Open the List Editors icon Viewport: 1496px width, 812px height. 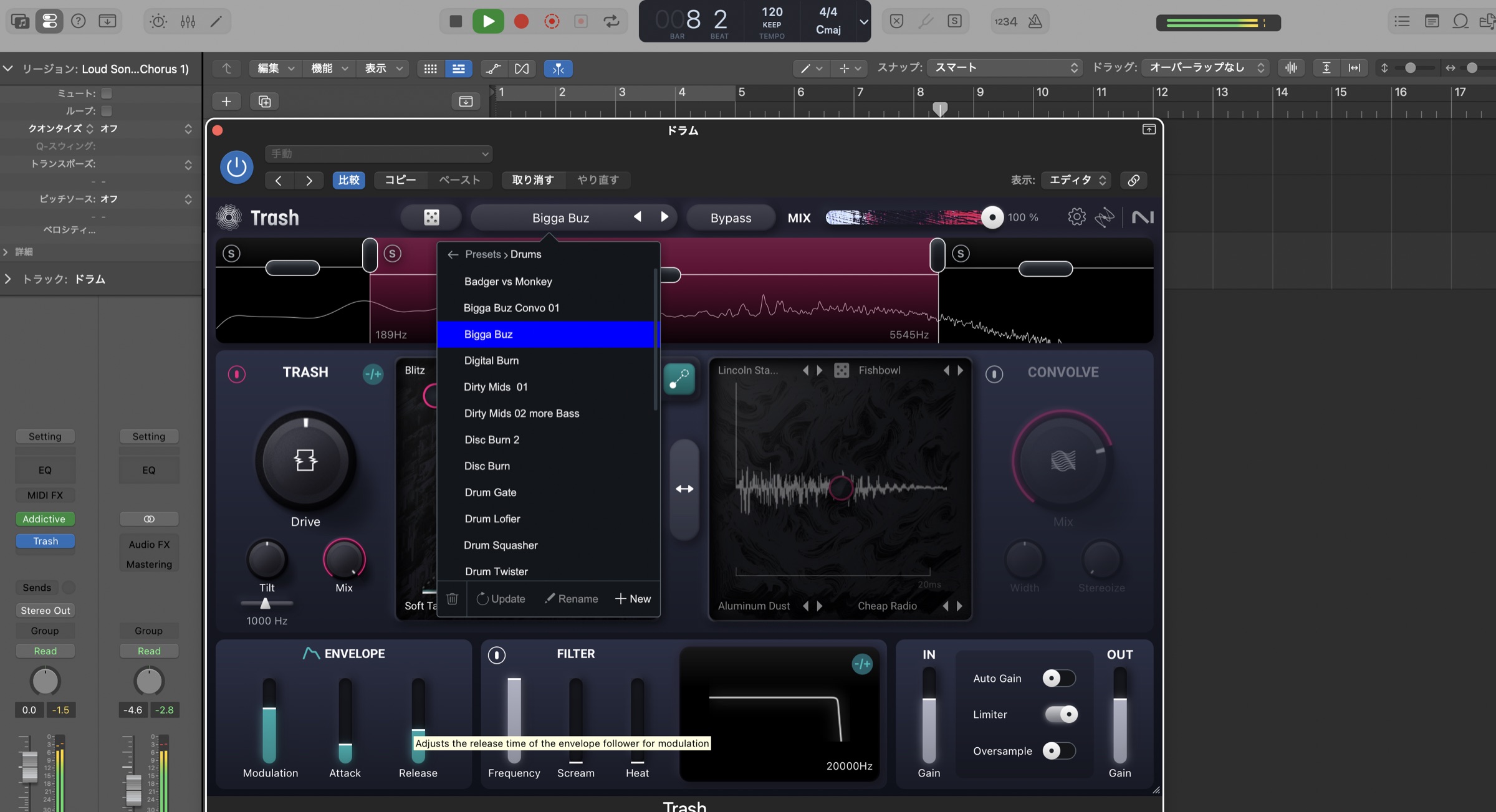(1402, 21)
